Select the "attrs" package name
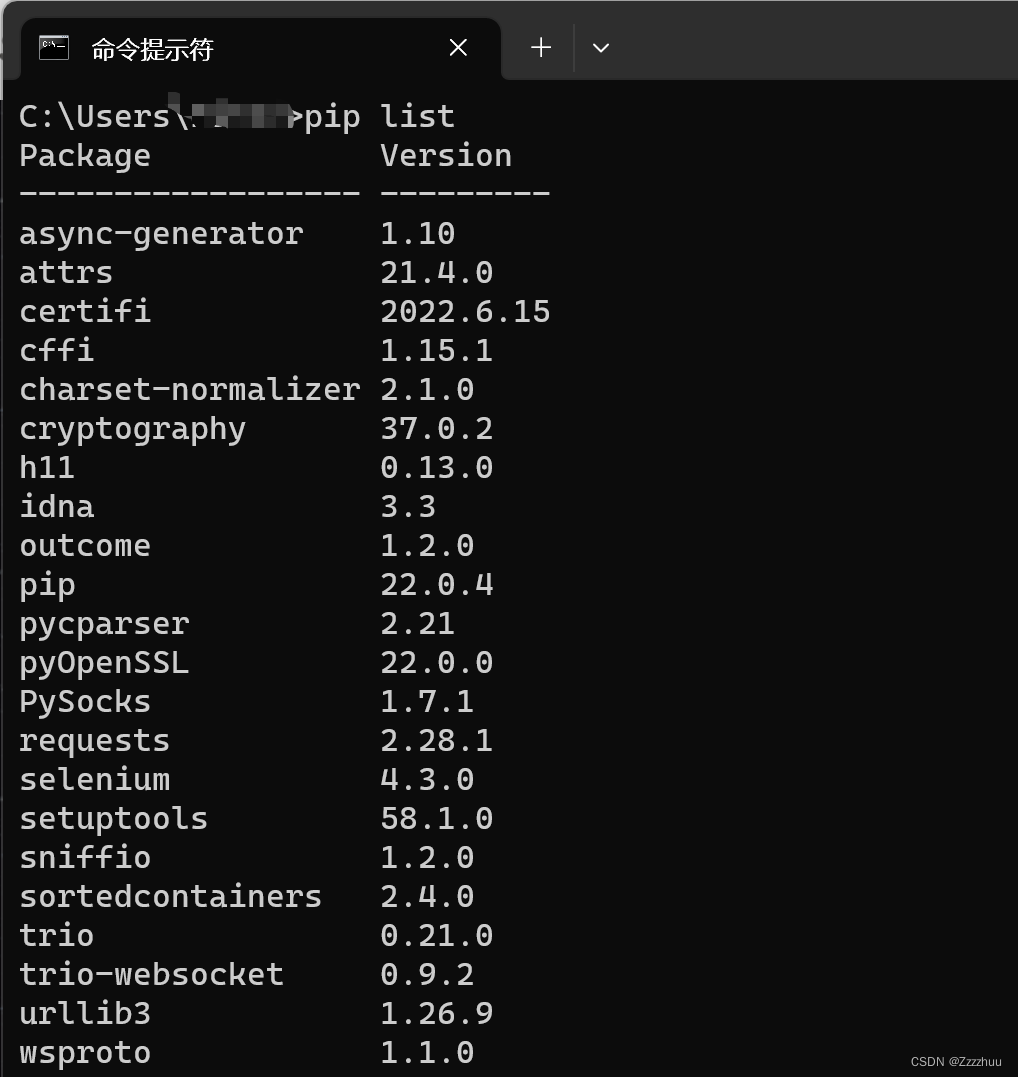1018x1077 pixels. coord(66,272)
